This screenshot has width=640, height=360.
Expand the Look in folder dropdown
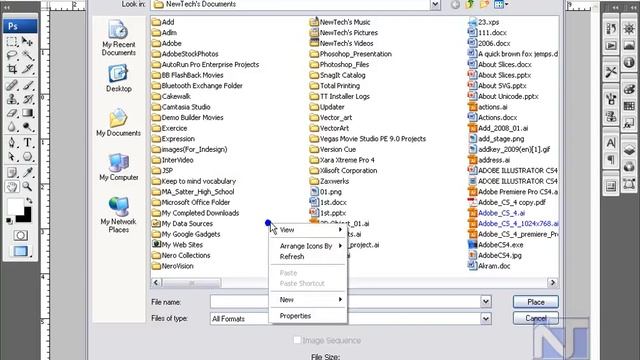click(436, 4)
